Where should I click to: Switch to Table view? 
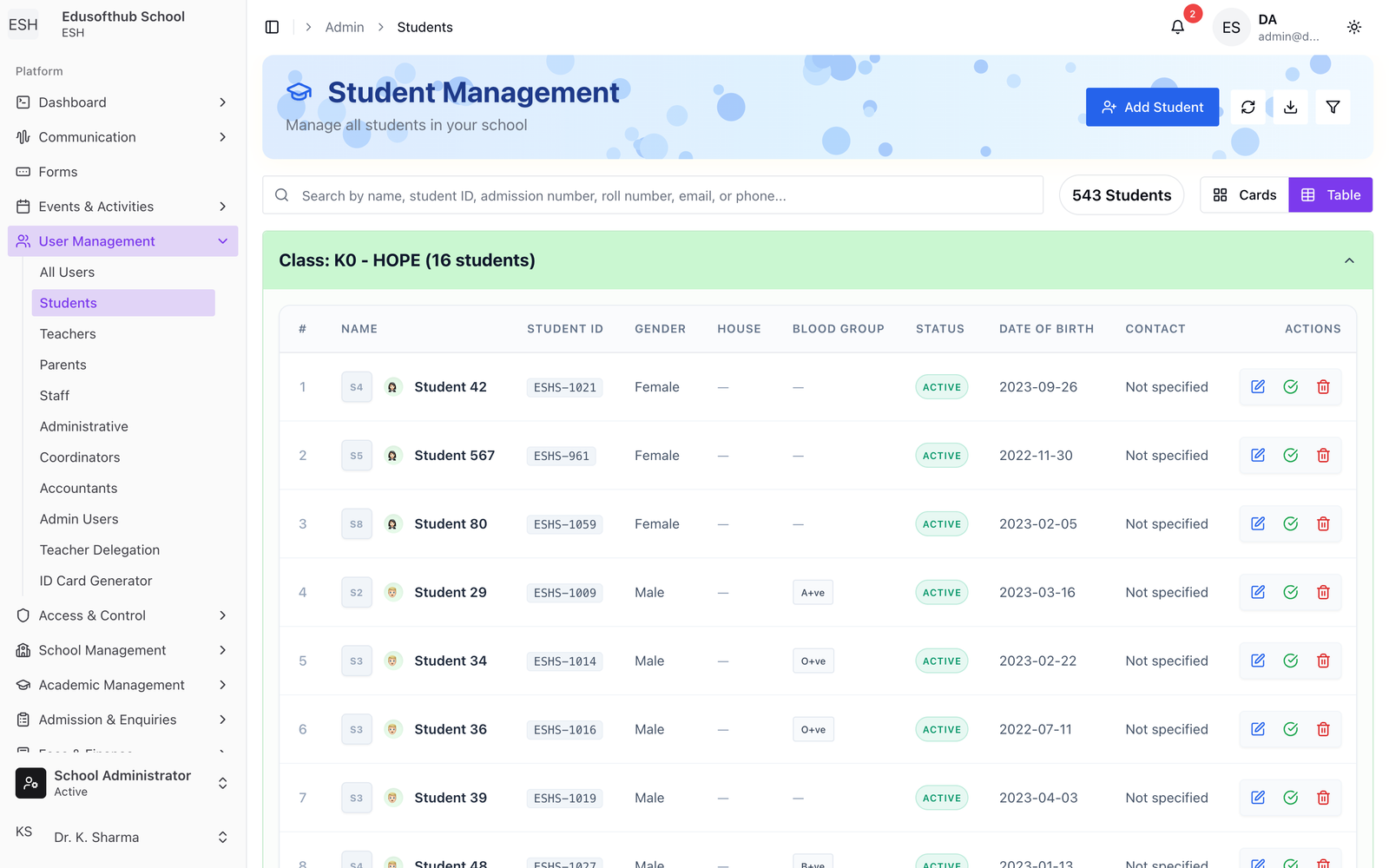click(1330, 194)
